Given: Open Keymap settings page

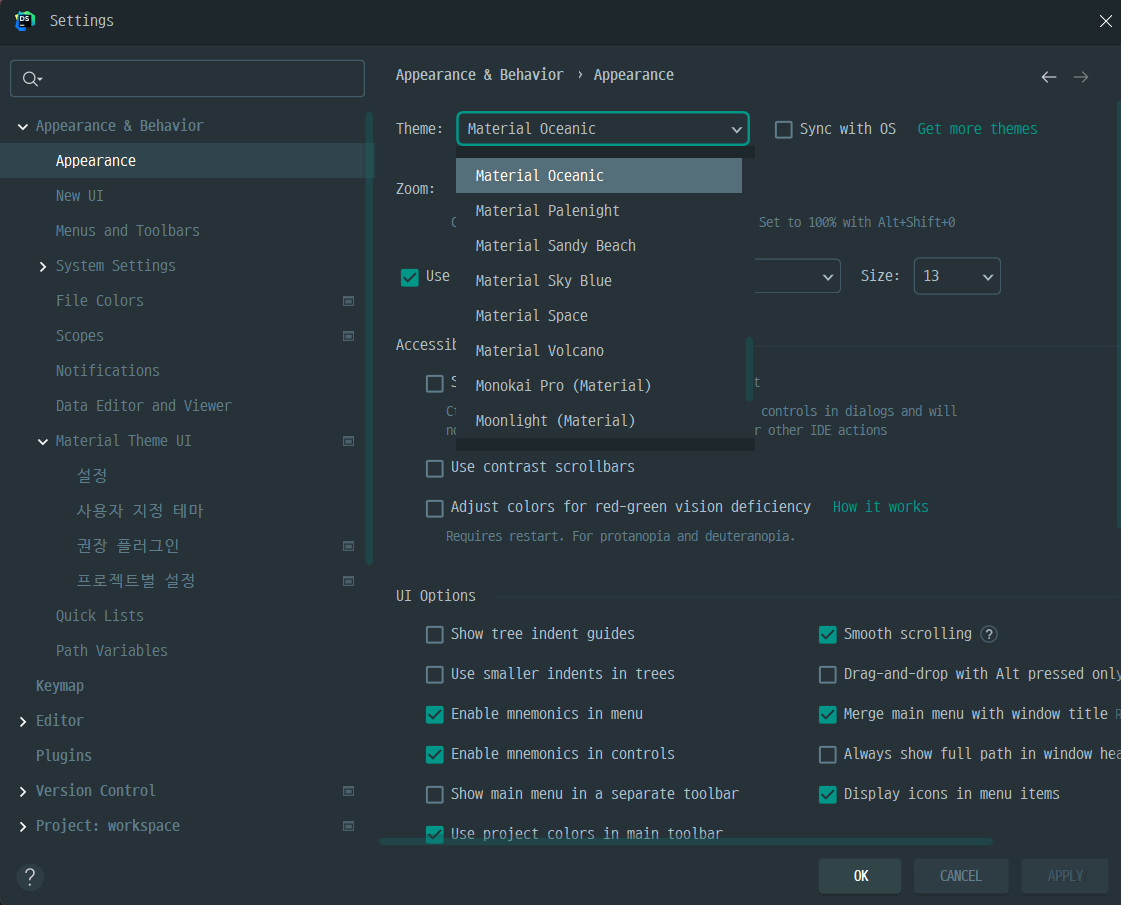Looking at the screenshot, I should (x=59, y=686).
